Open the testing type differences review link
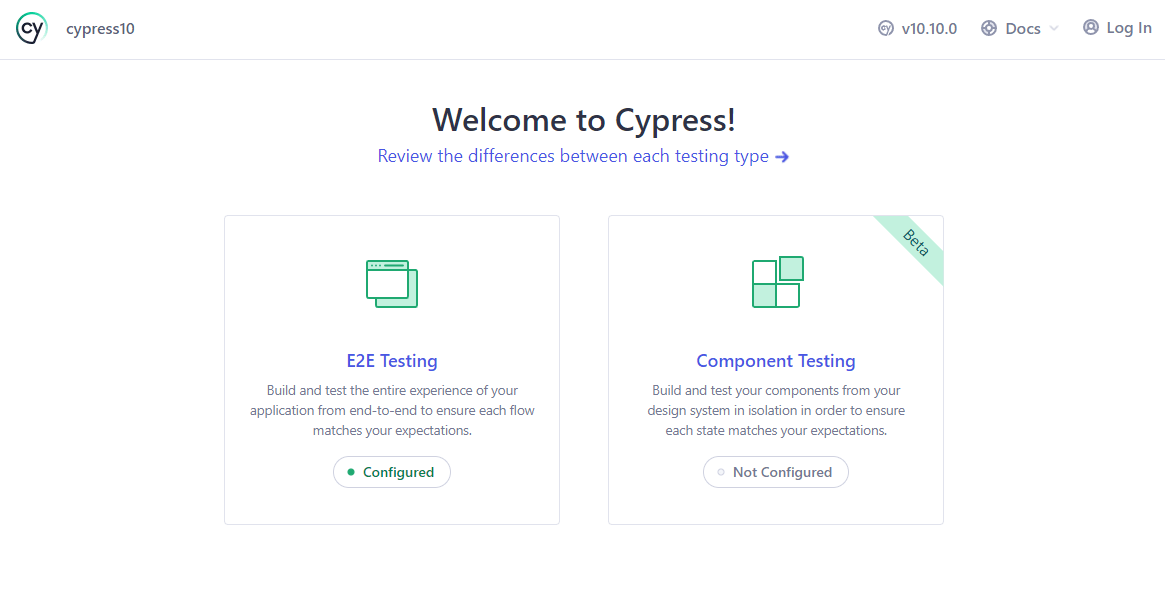1165x613 pixels. coord(573,156)
